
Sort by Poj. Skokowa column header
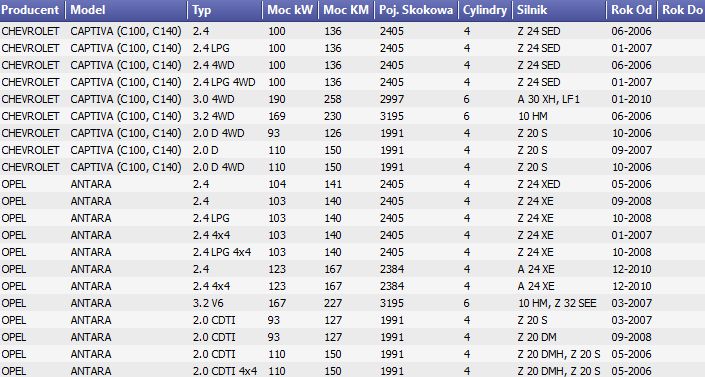coord(416,10)
